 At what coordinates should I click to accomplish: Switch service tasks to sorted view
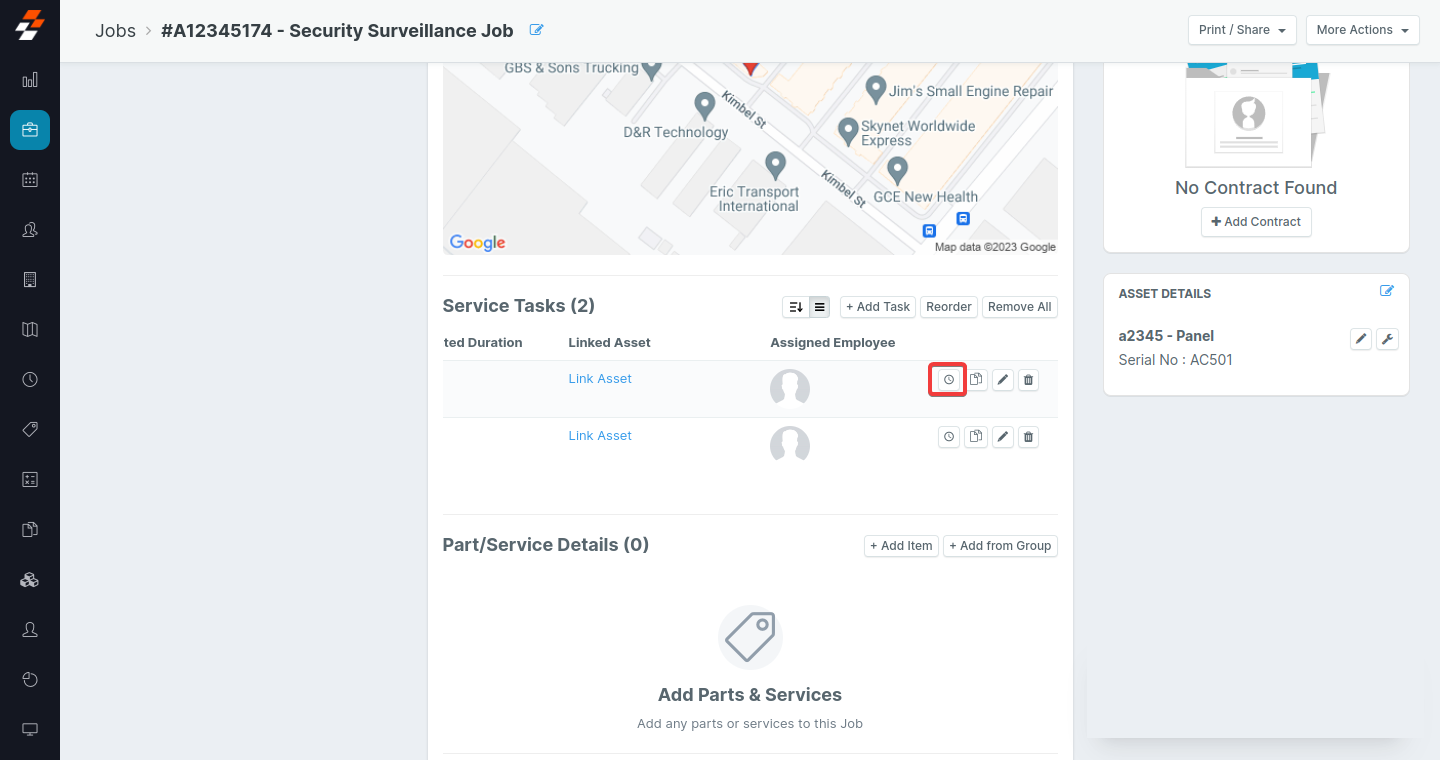pyautogui.click(x=796, y=307)
